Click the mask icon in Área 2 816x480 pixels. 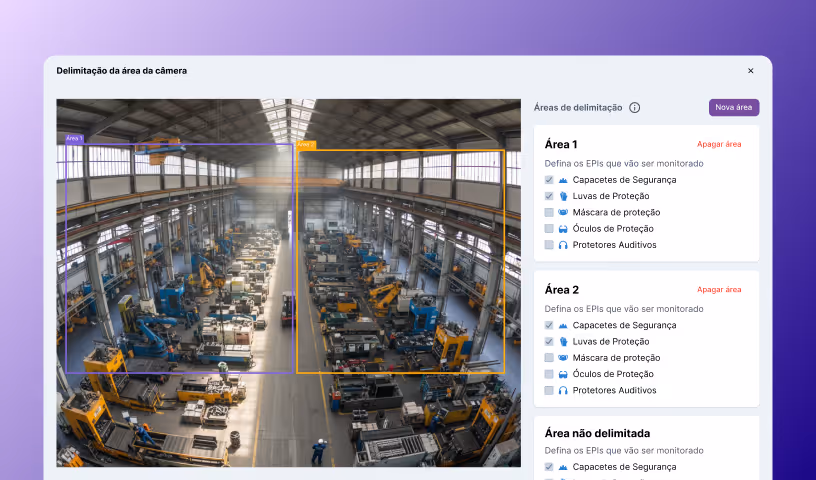563,358
